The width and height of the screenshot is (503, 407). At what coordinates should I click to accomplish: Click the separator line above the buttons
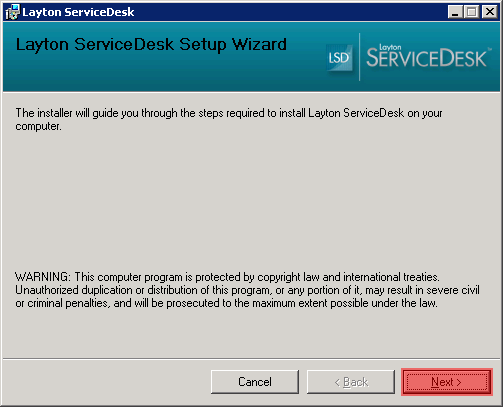pos(251,359)
